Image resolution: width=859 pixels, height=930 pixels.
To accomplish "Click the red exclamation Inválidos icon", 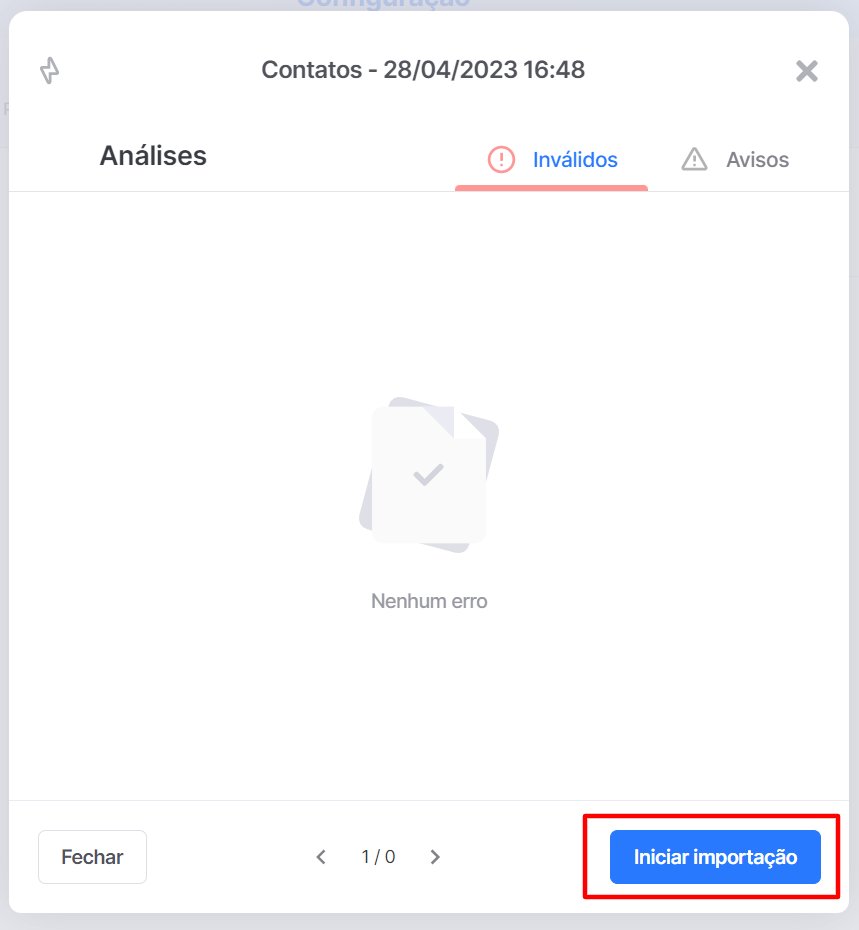I will coord(501,160).
